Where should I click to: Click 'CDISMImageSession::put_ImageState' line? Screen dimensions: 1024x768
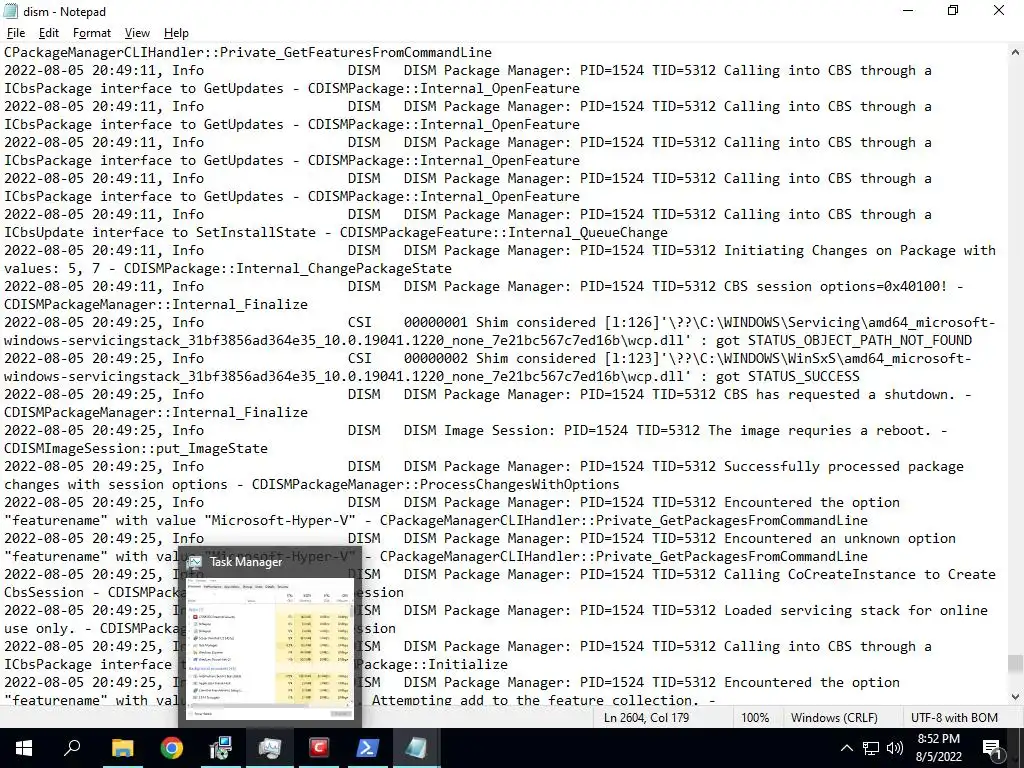click(136, 449)
